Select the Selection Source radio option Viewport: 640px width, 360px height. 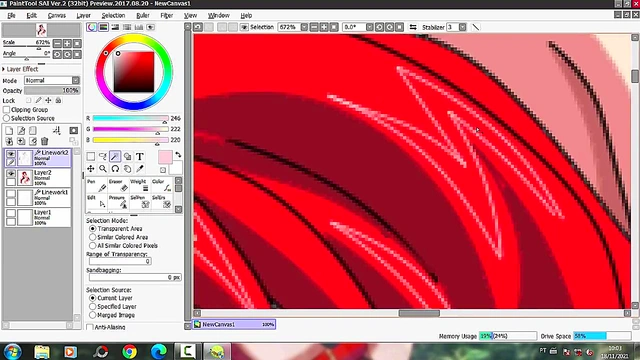point(7,118)
